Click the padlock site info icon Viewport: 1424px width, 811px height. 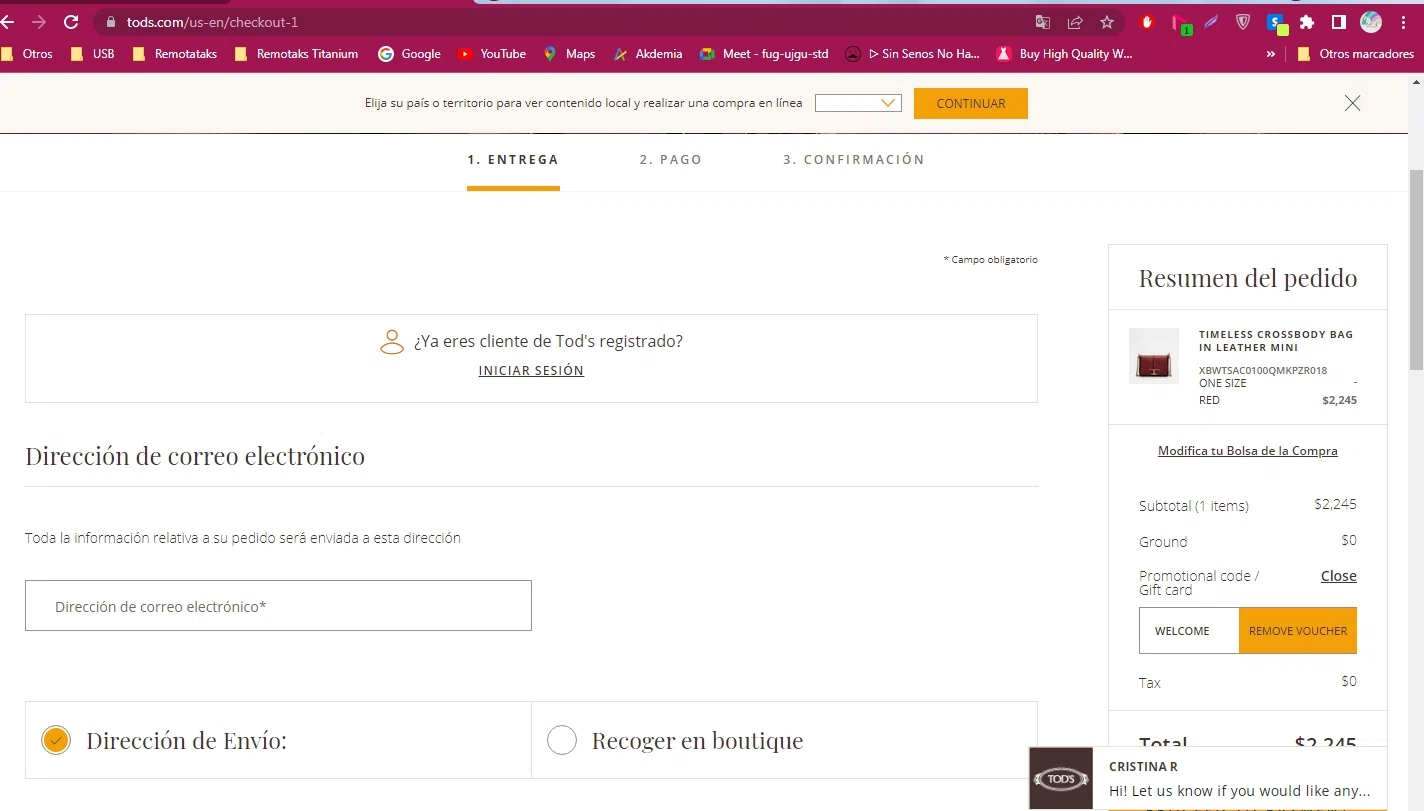coord(110,22)
